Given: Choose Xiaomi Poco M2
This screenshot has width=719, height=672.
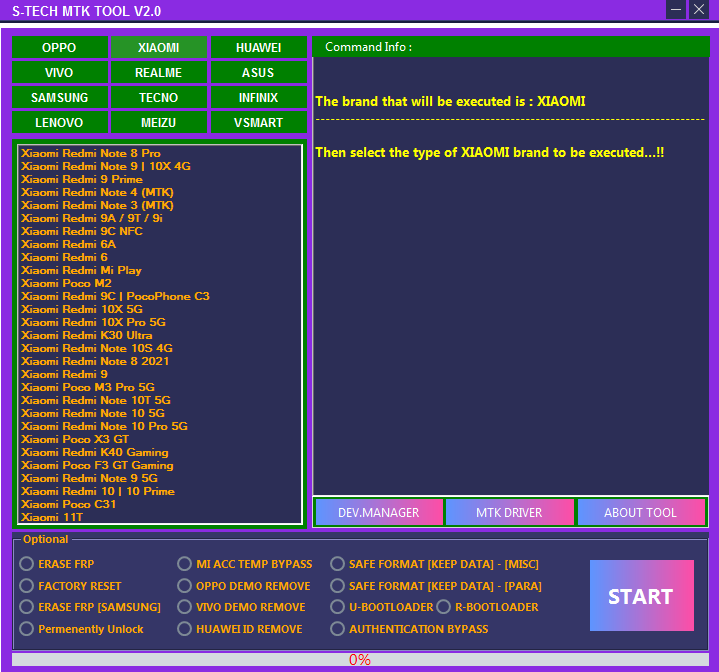Looking at the screenshot, I should click(x=160, y=283).
